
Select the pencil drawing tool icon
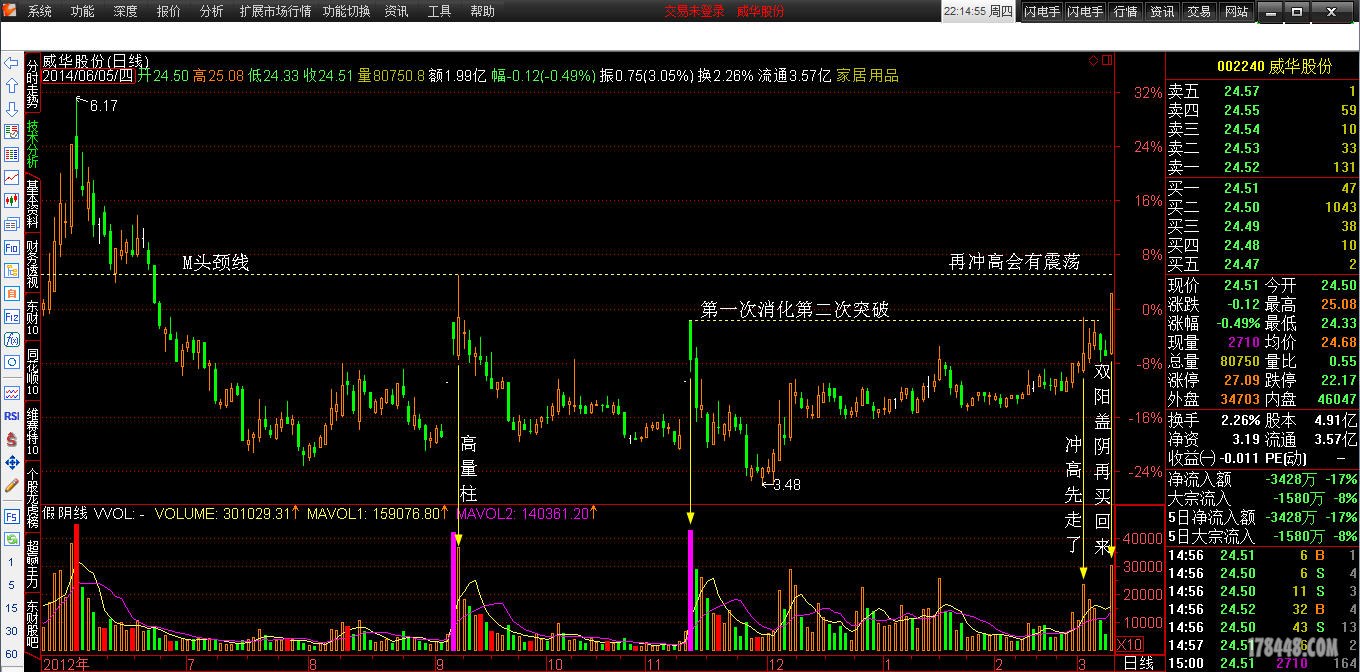point(11,485)
